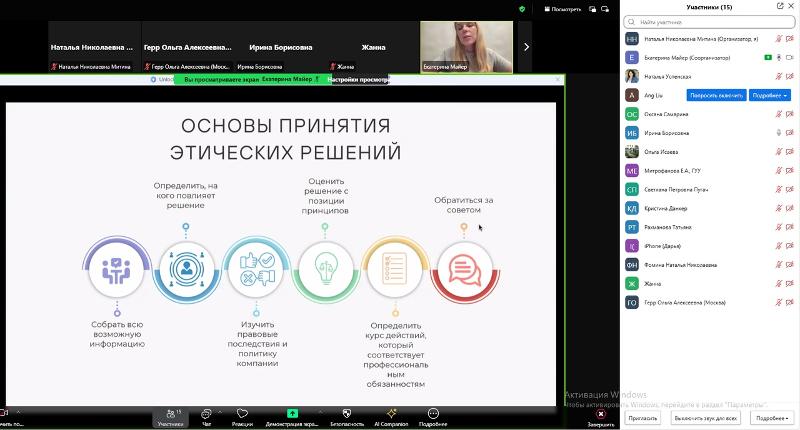The width and height of the screenshot is (800, 430).
Task: Open Настройки просмотра view options menu
Action: pyautogui.click(x=357, y=78)
